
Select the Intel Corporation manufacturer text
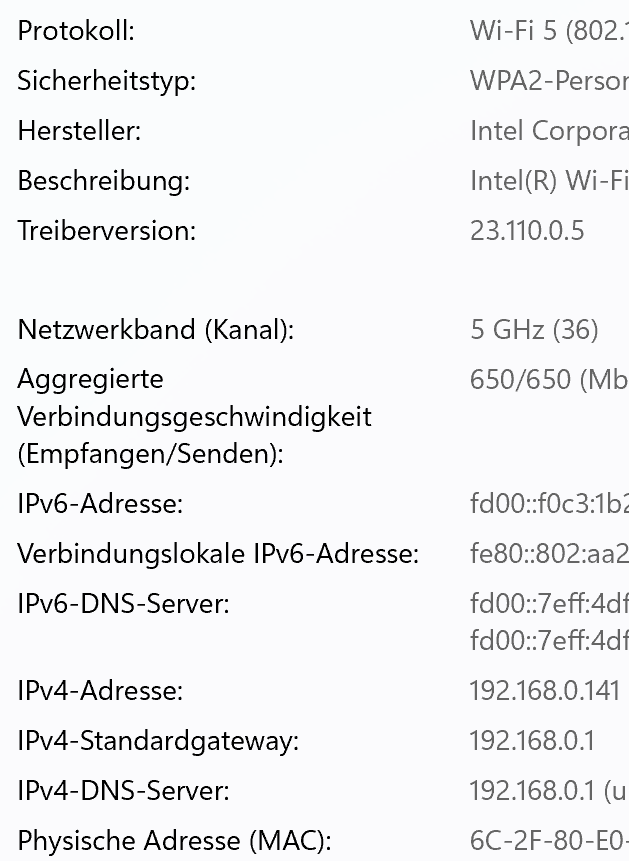(x=548, y=131)
